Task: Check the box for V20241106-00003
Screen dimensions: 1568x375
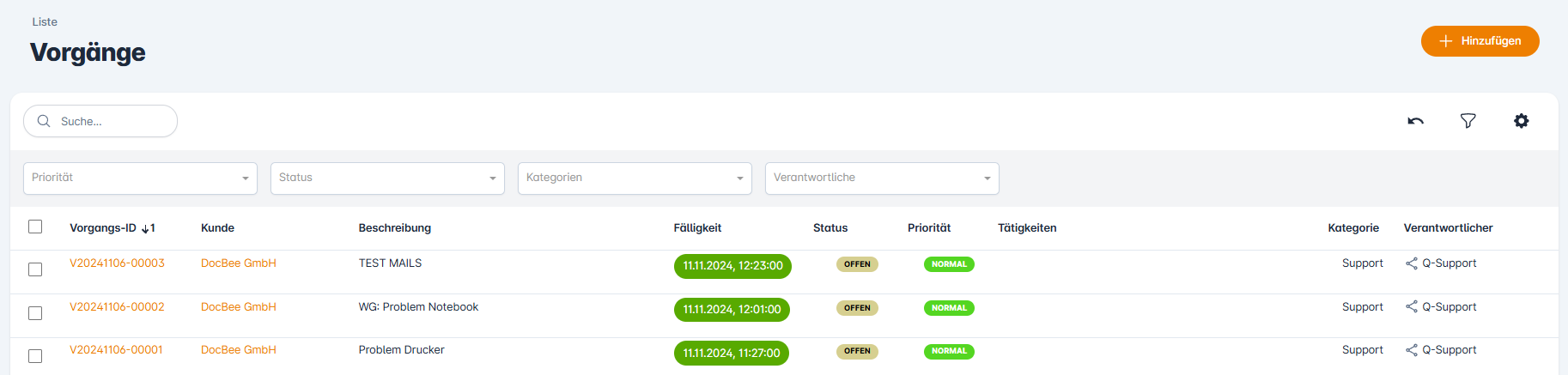Action: [35, 269]
